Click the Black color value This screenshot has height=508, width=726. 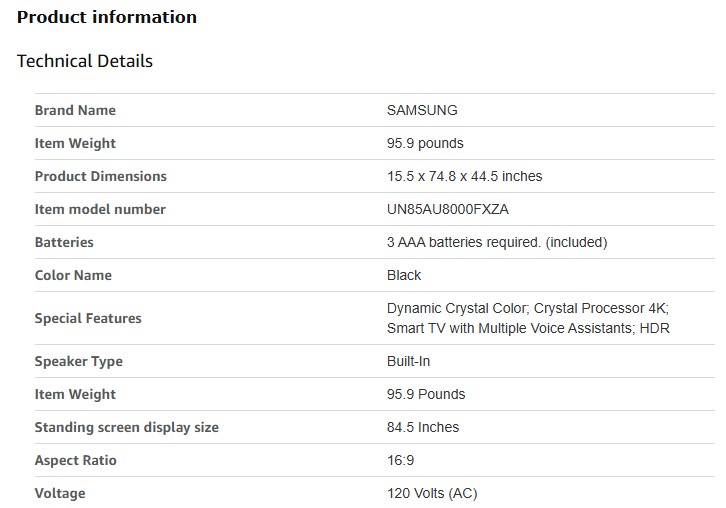(404, 275)
